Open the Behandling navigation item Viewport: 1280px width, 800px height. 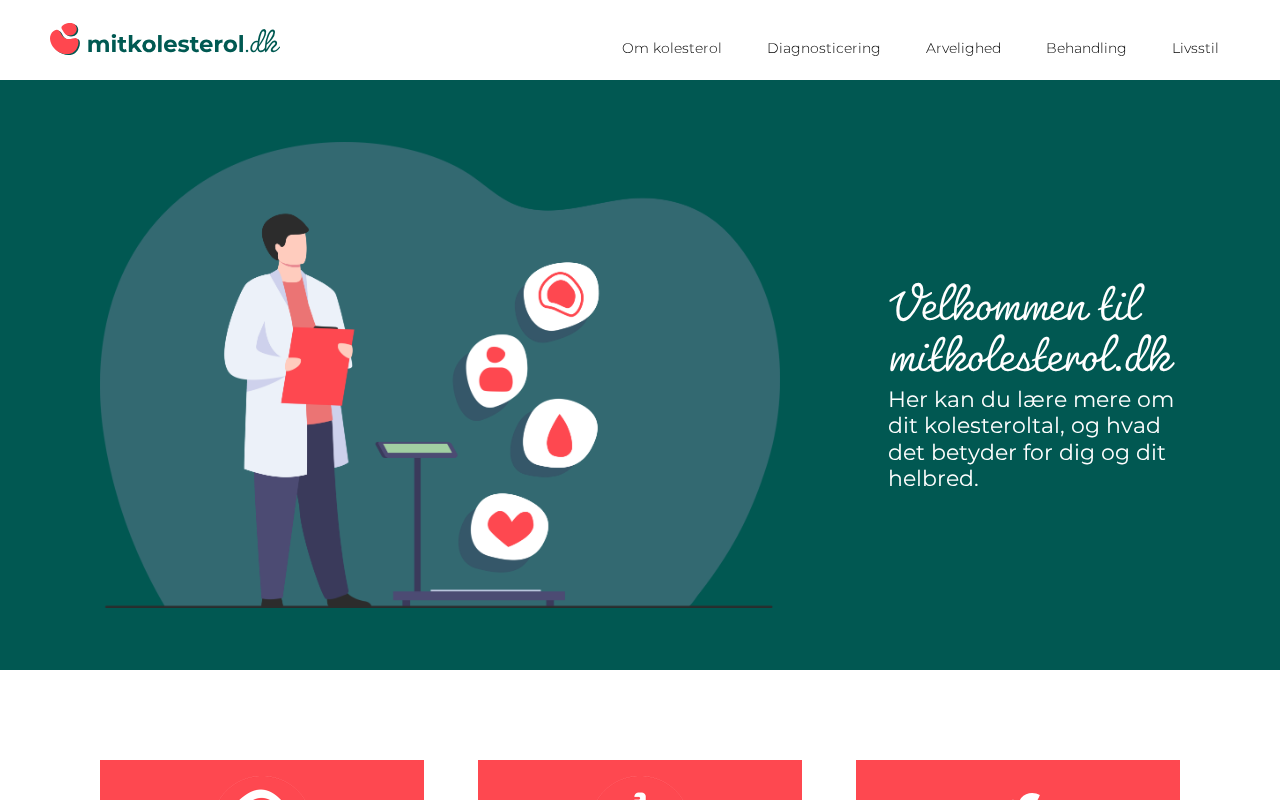[1086, 48]
